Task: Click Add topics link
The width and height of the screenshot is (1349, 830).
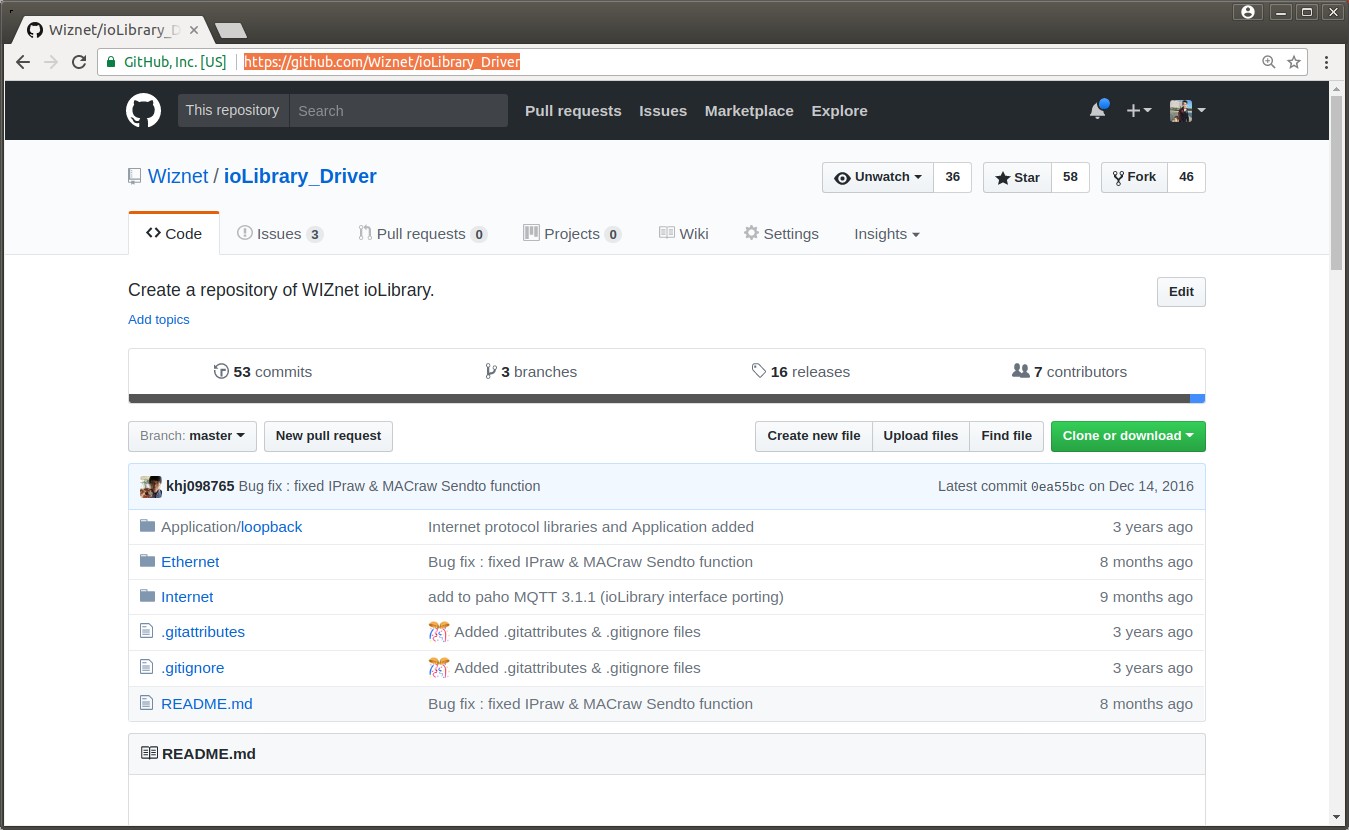Action: (x=159, y=320)
